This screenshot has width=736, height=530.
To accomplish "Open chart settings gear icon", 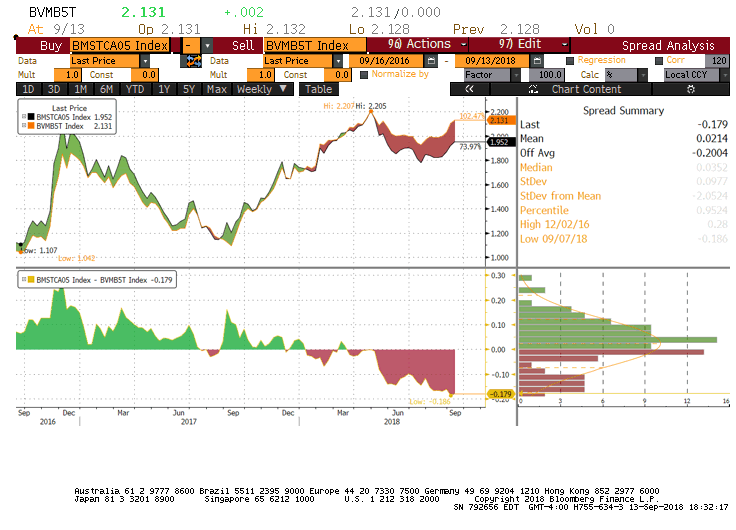I will click(690, 89).
